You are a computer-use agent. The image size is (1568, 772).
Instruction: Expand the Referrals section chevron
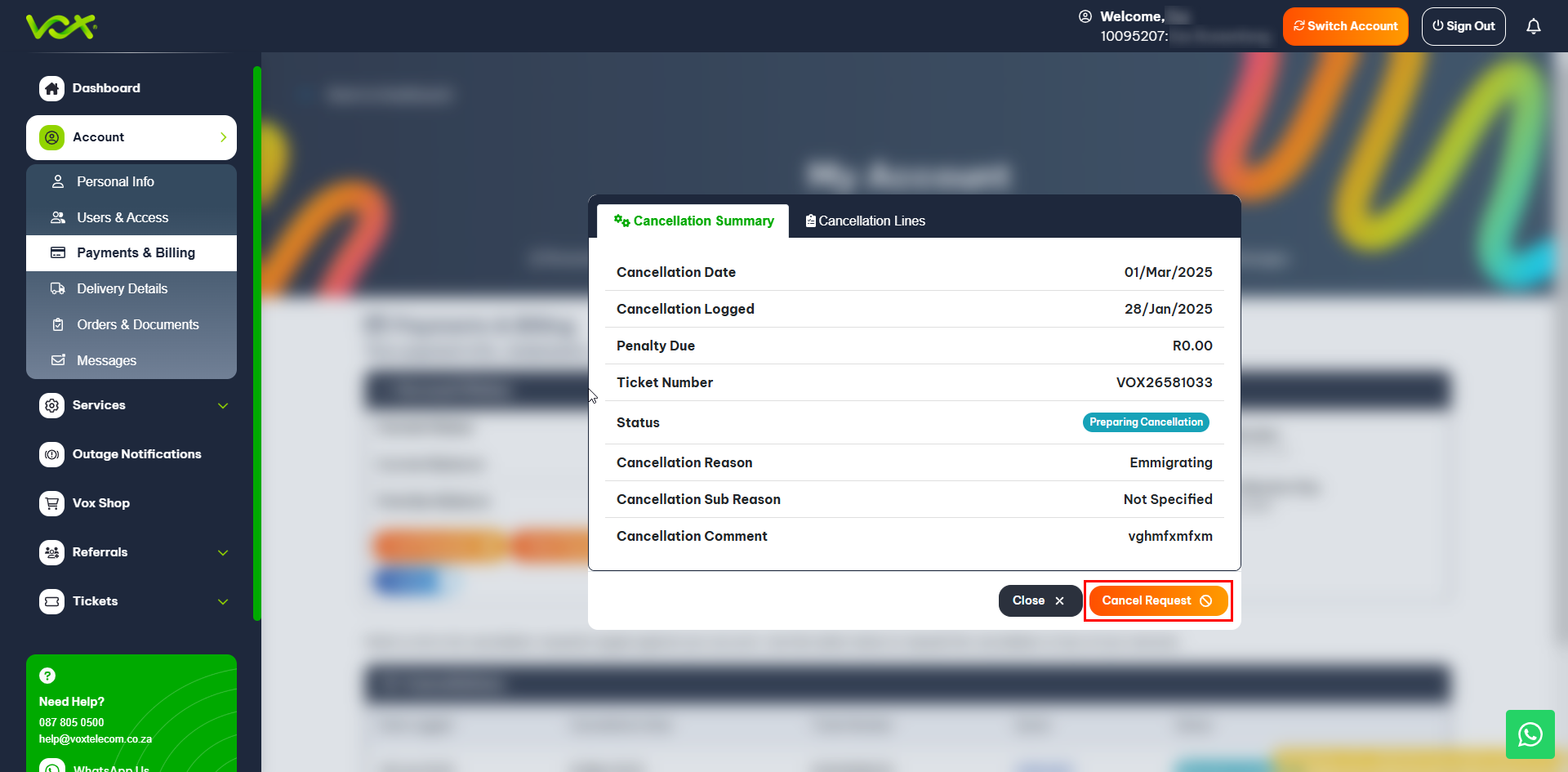tap(223, 552)
